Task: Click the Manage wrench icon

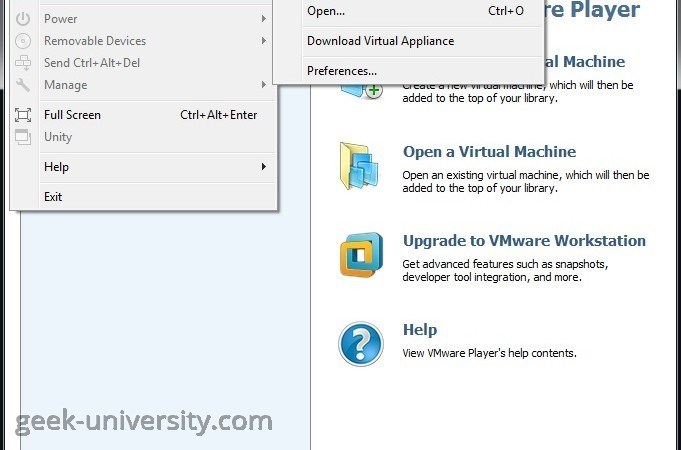Action: pyautogui.click(x=23, y=85)
